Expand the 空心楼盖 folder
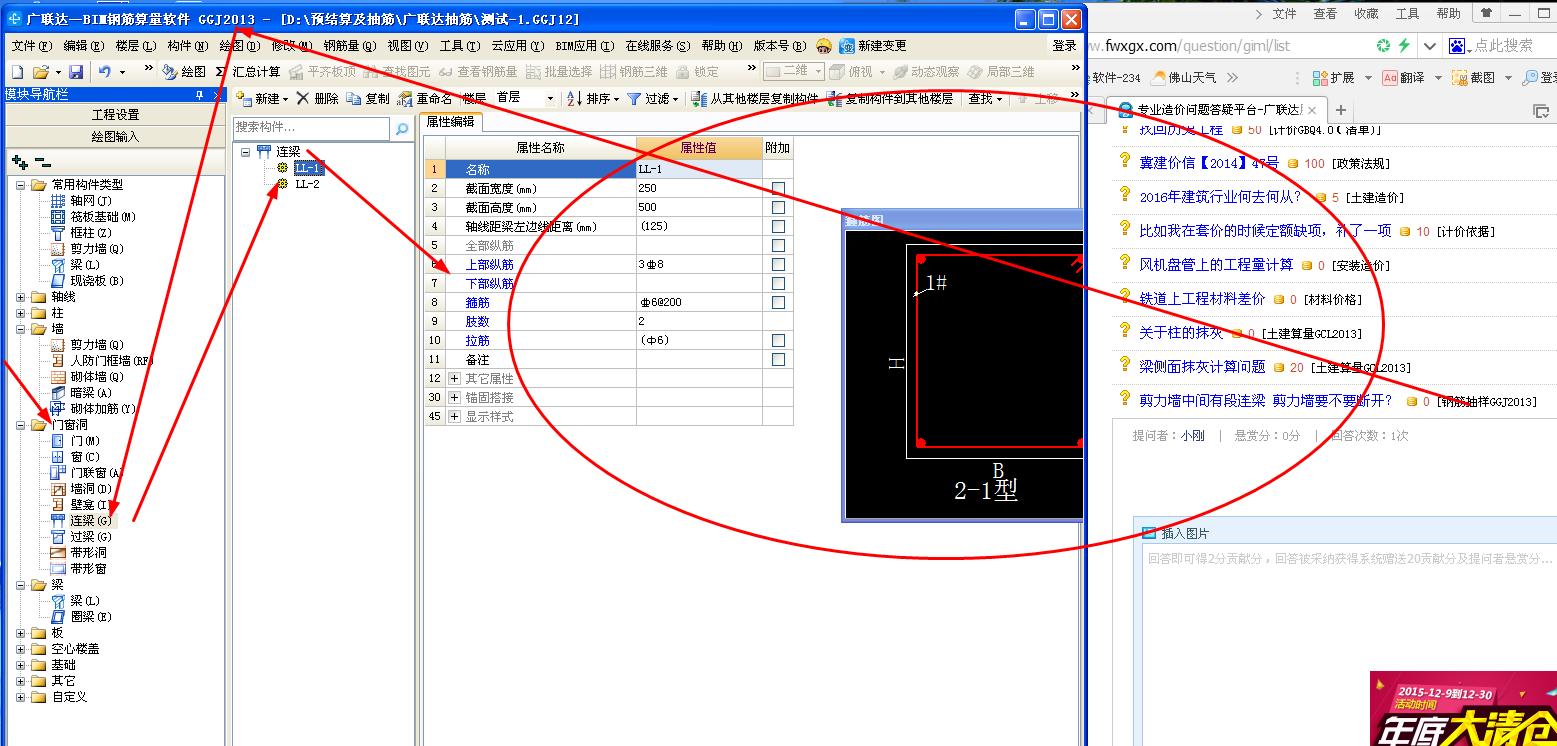 pyautogui.click(x=21, y=649)
